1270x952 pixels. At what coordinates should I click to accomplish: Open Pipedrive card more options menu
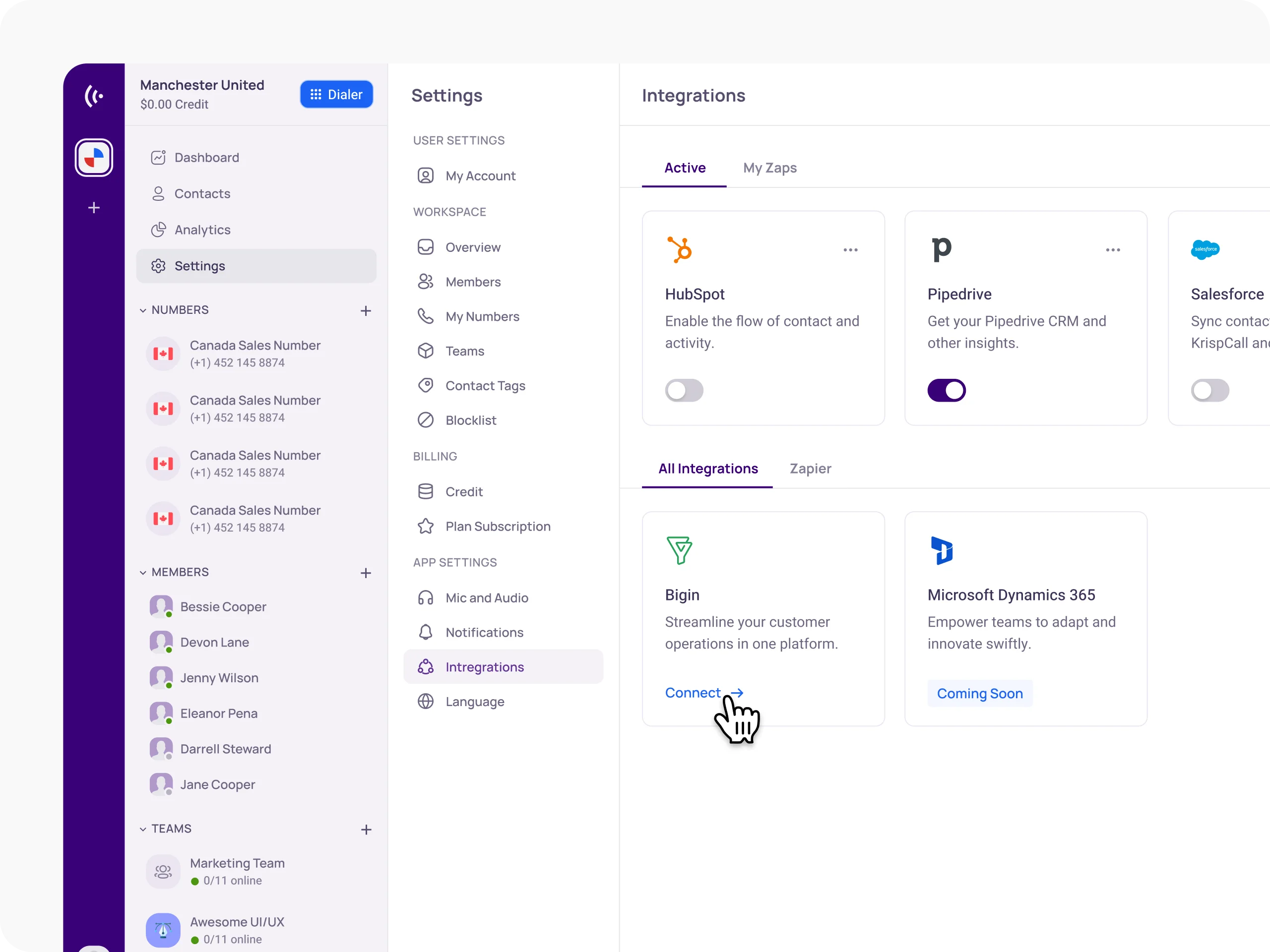1113,249
